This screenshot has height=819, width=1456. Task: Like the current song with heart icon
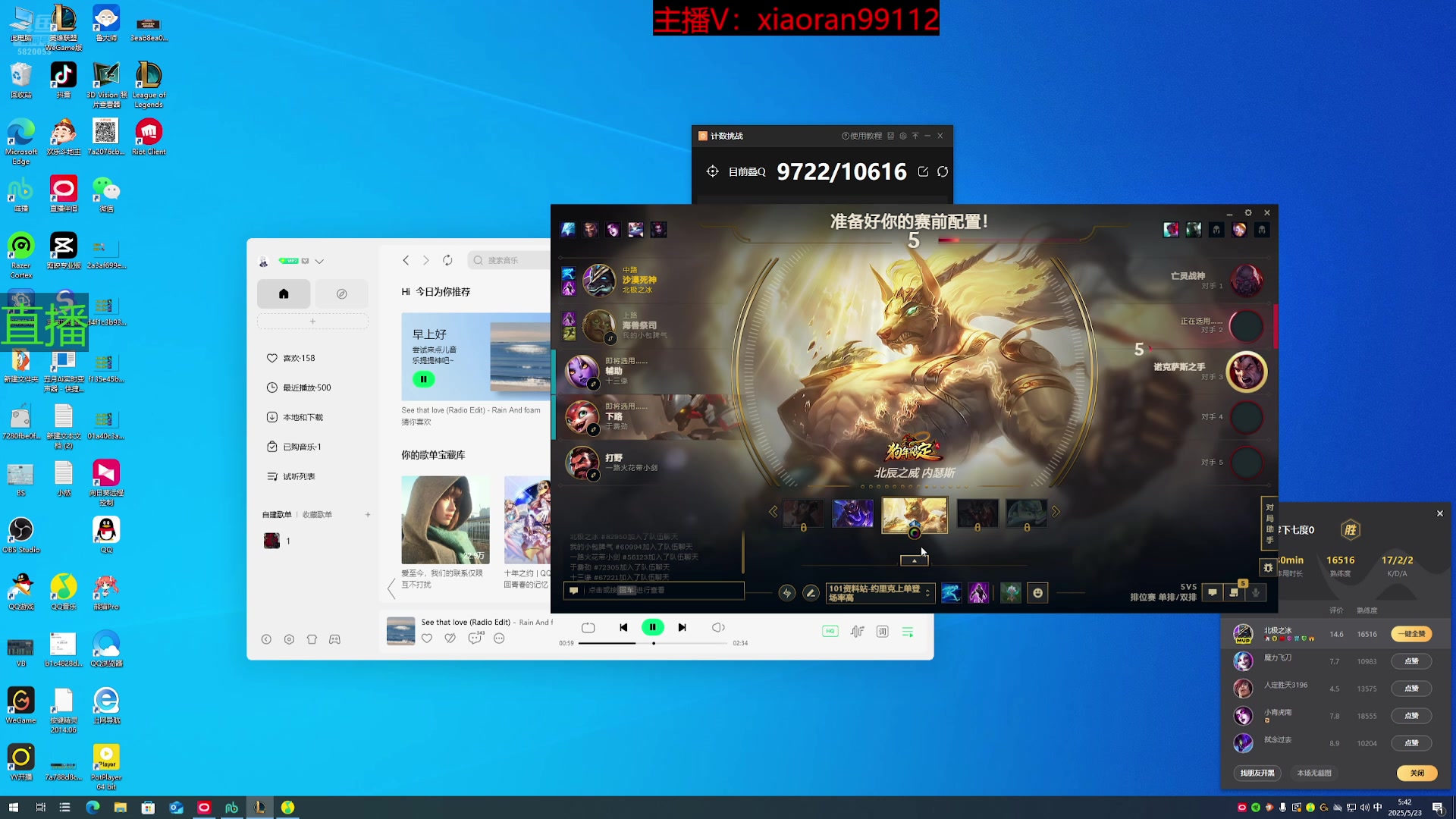point(427,639)
